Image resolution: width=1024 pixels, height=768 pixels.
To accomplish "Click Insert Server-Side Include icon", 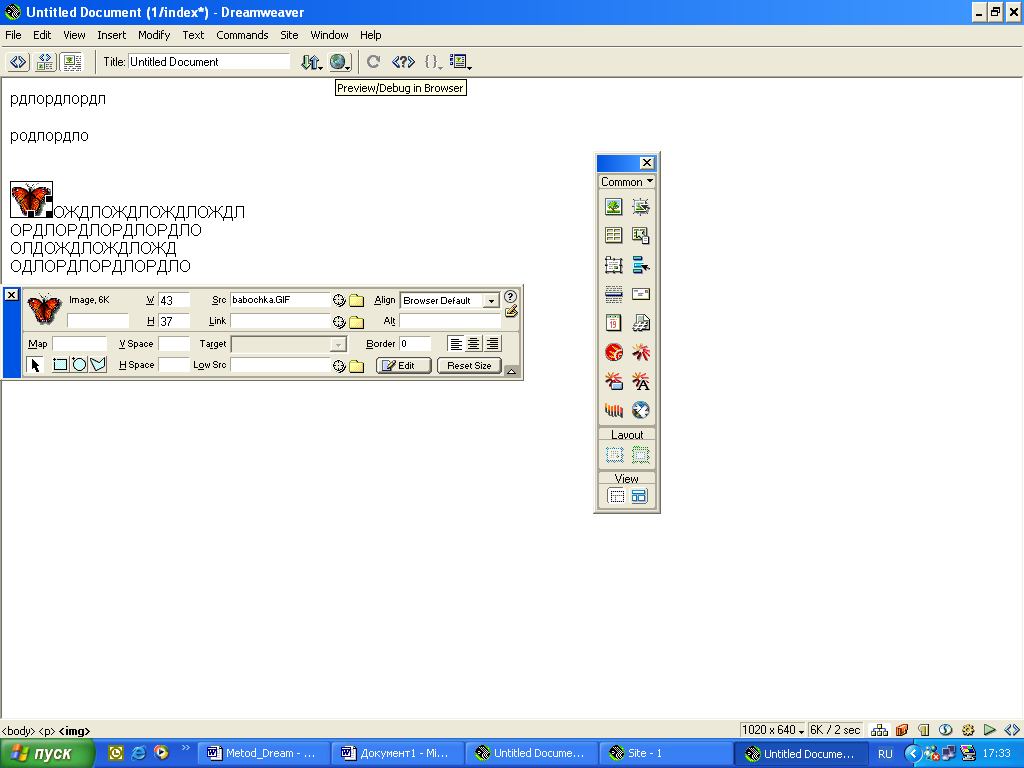I will pyautogui.click(x=641, y=323).
